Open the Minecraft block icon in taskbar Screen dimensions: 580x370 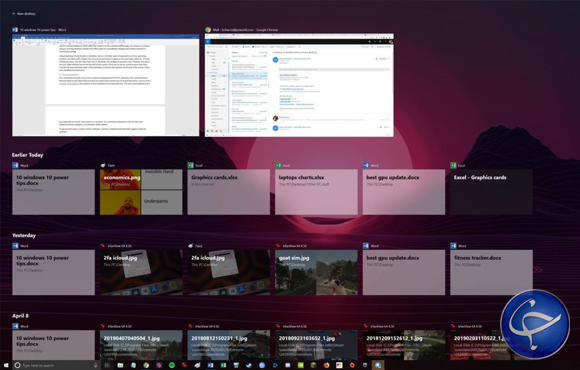pyautogui.click(x=313, y=365)
